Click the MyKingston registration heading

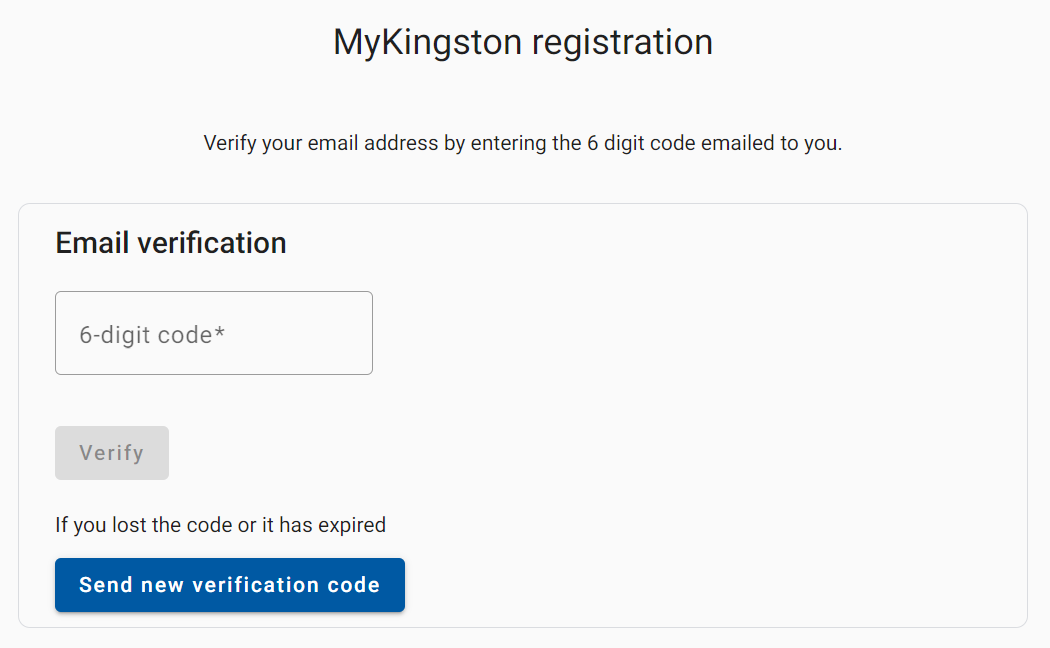(x=522, y=41)
